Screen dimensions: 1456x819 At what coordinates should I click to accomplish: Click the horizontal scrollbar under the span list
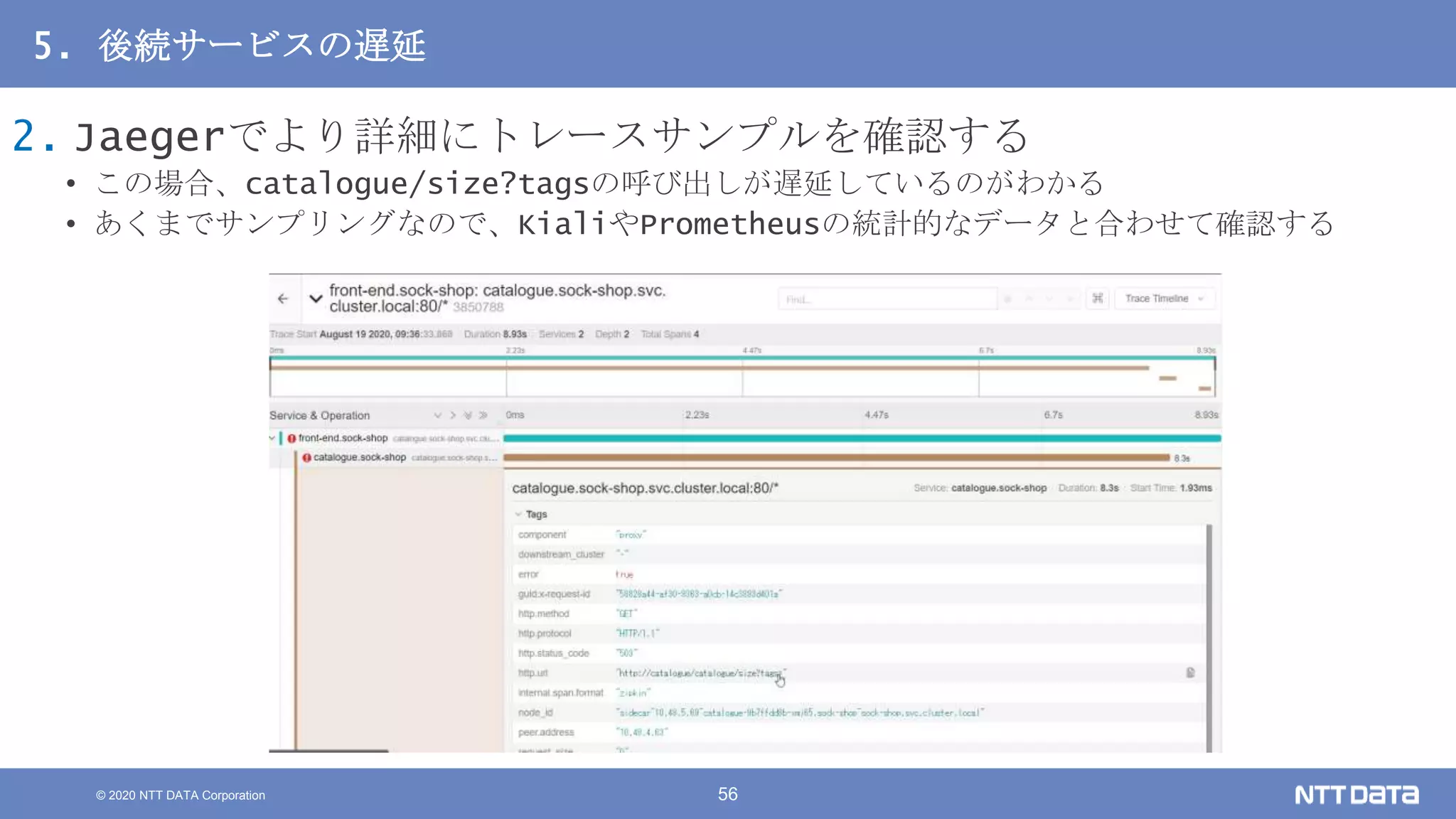[328, 751]
